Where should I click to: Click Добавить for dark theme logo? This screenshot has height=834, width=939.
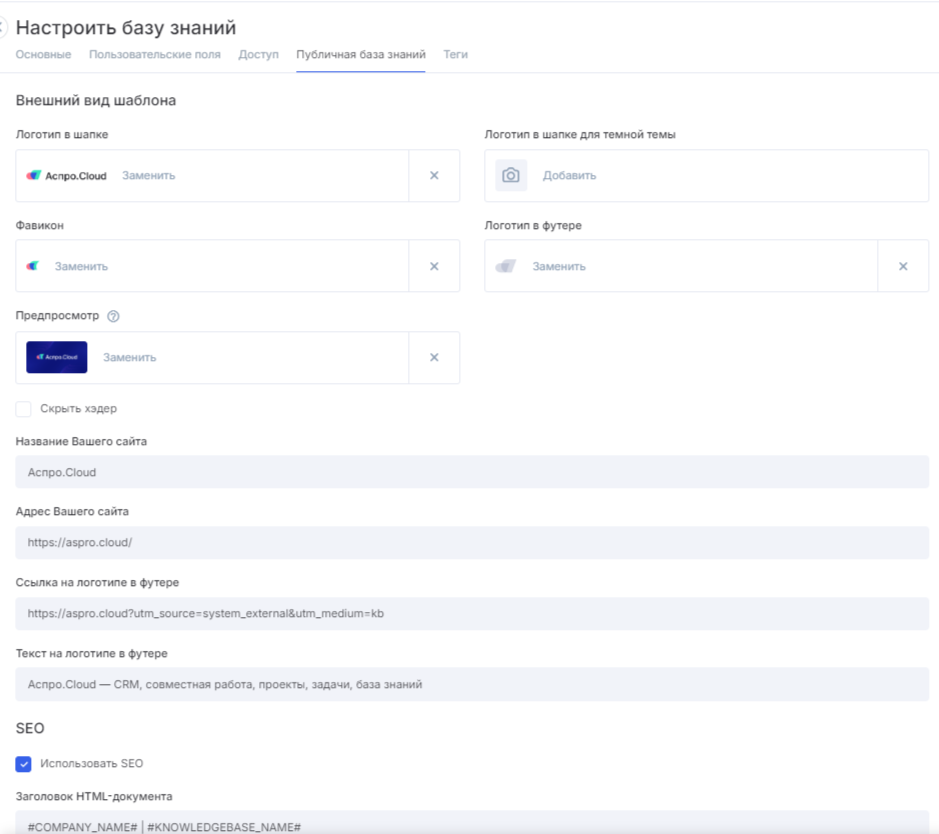(569, 176)
